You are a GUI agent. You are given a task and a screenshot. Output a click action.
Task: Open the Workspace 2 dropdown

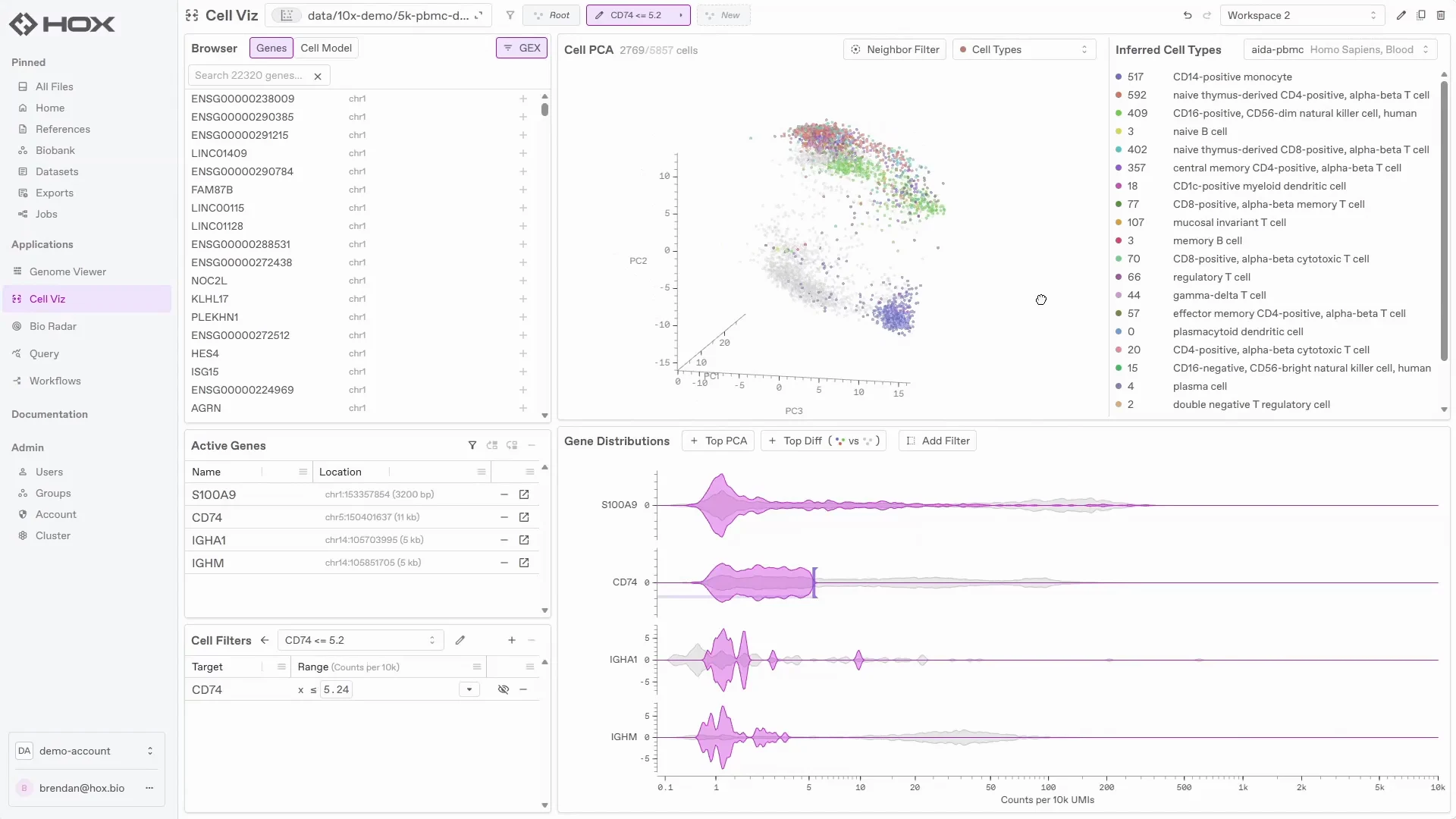pyautogui.click(x=1302, y=15)
